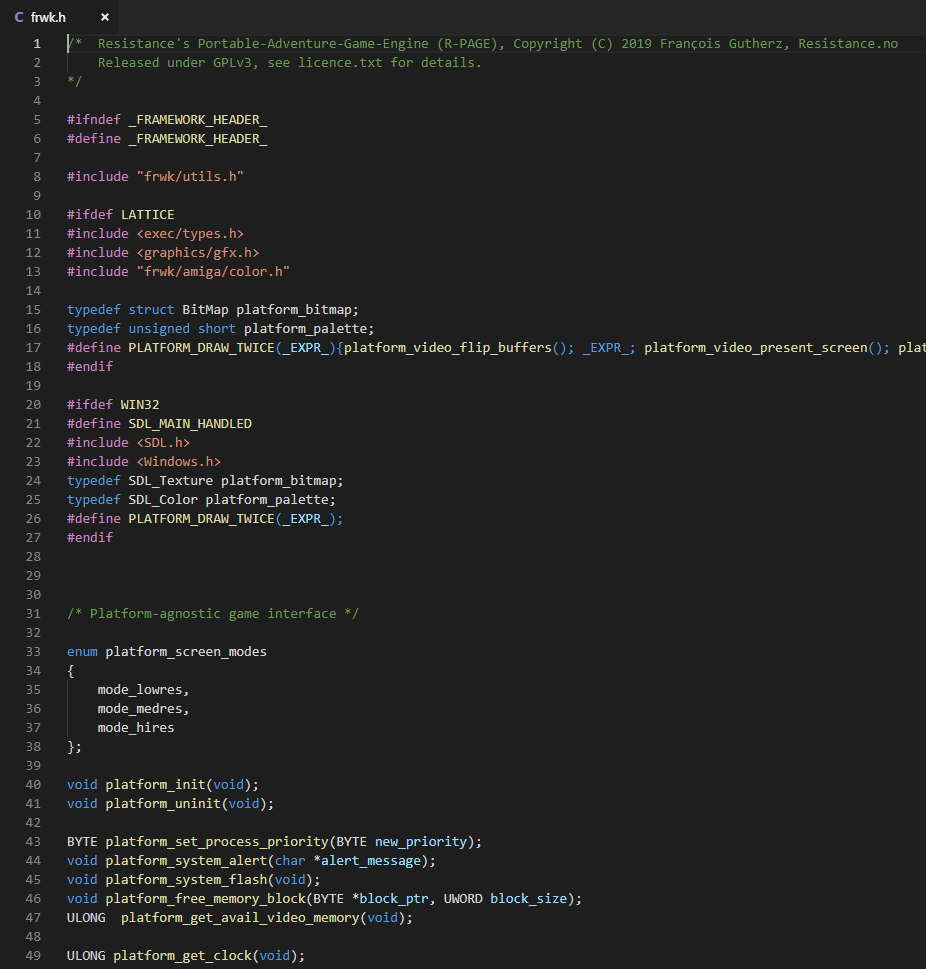
Task: Select the frwk.h tab
Action: tap(59, 17)
